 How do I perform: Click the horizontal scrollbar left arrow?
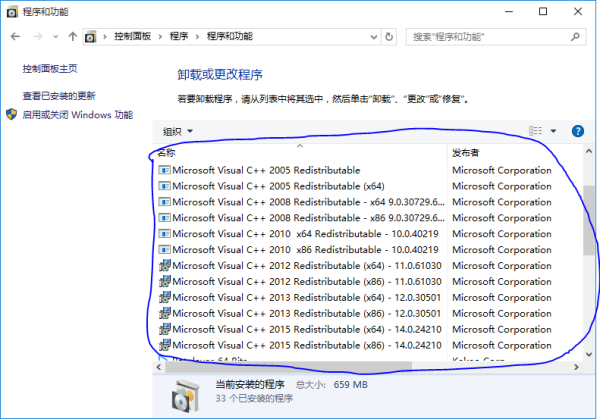[159, 367]
